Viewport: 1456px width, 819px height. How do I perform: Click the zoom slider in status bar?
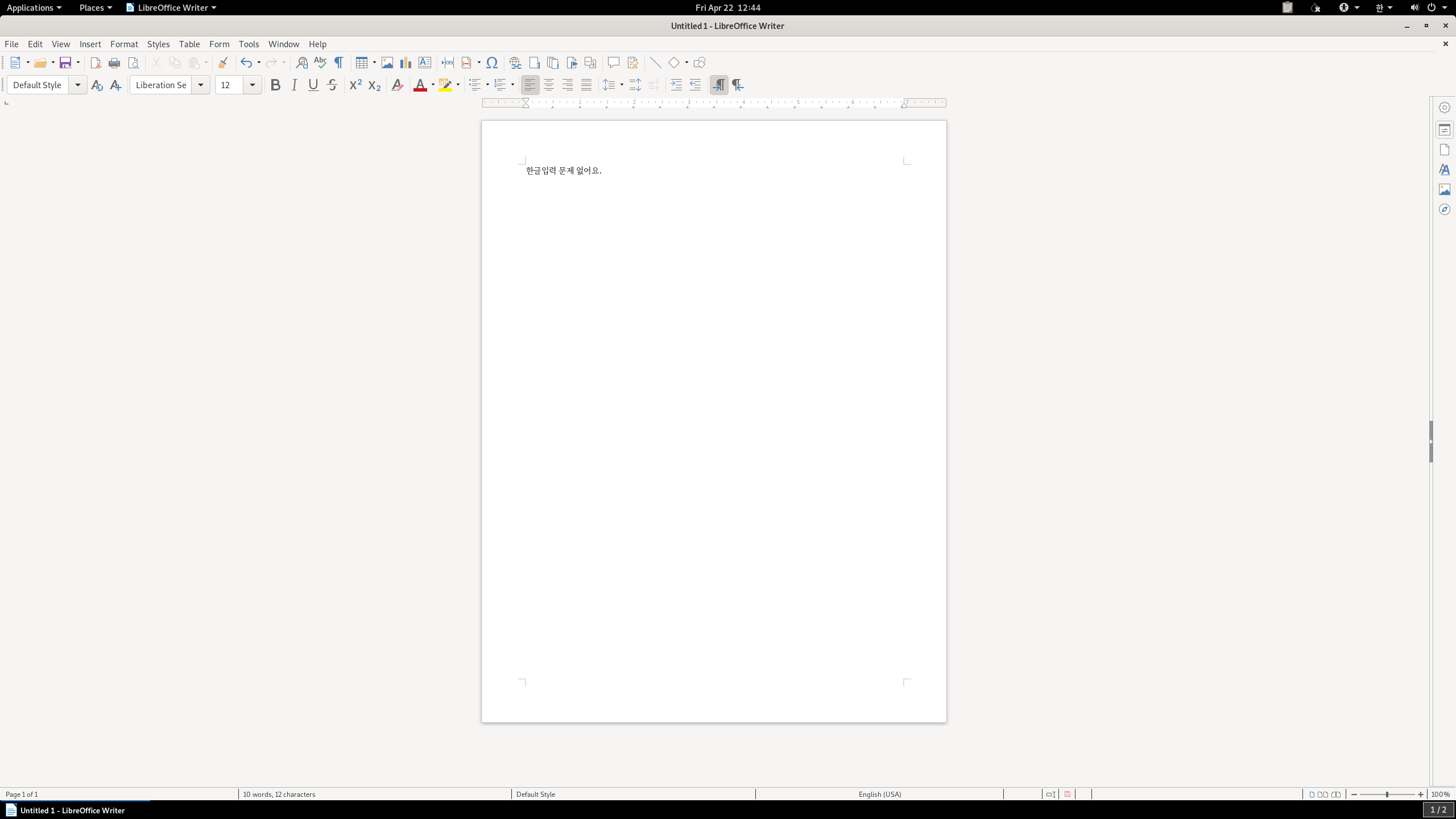pos(1387,794)
